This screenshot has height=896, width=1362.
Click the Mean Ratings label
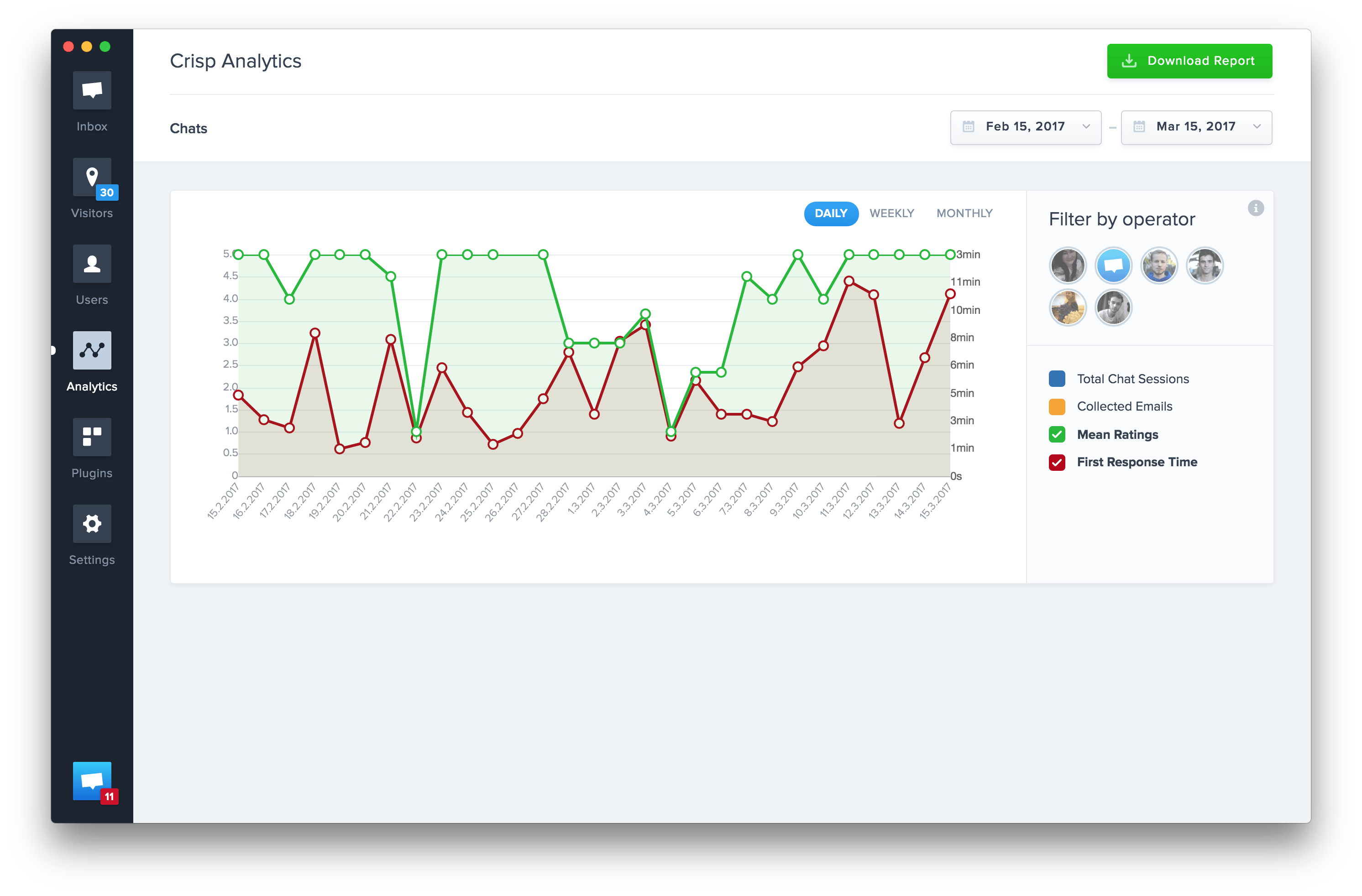pos(1117,435)
